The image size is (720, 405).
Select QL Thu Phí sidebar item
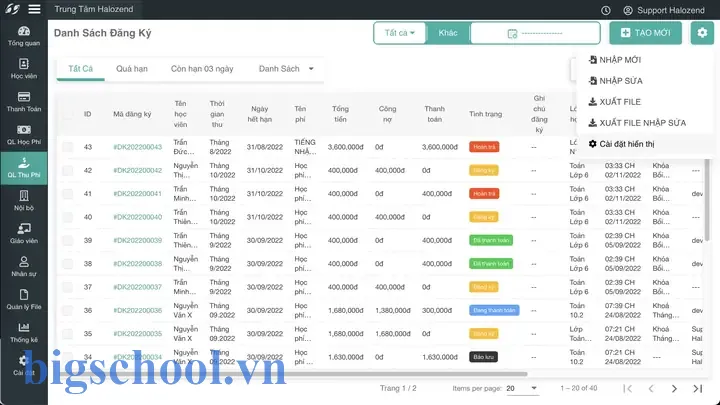23,168
